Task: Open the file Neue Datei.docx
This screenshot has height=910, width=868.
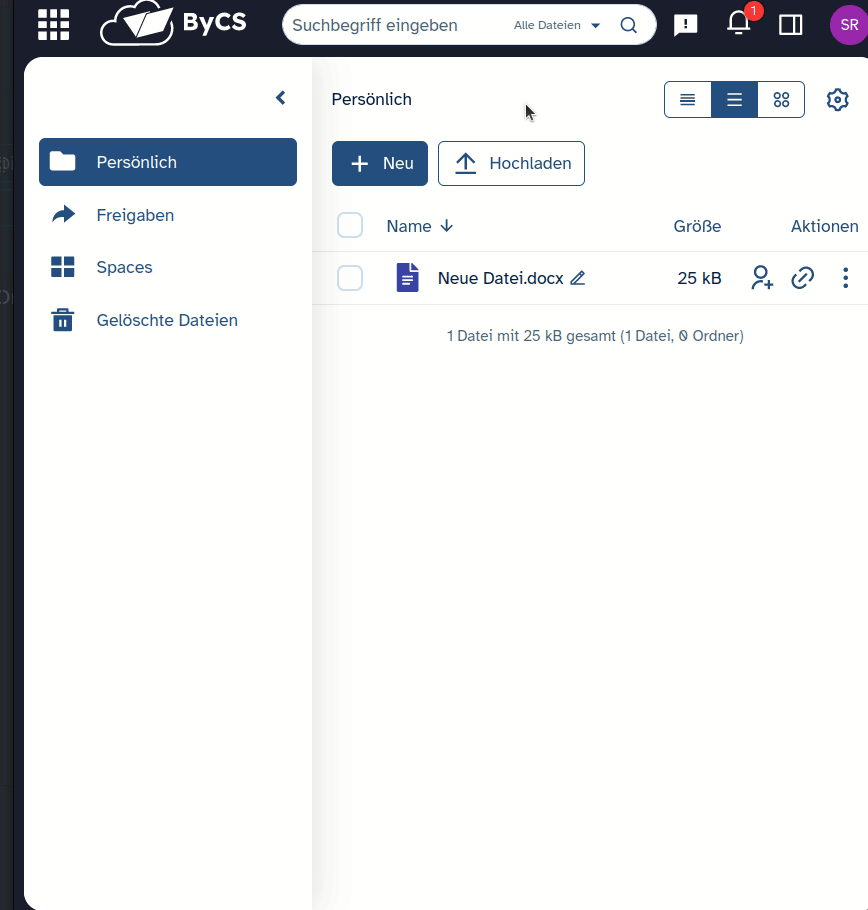Action: tap(500, 278)
